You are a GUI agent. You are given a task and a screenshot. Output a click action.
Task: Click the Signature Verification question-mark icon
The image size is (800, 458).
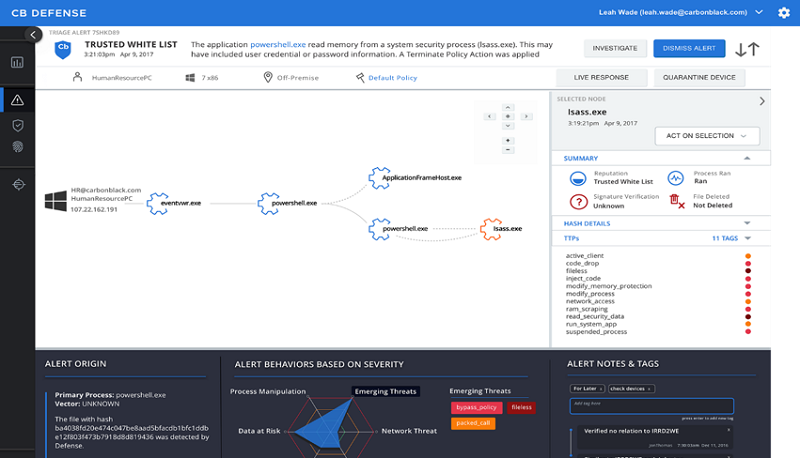point(578,202)
